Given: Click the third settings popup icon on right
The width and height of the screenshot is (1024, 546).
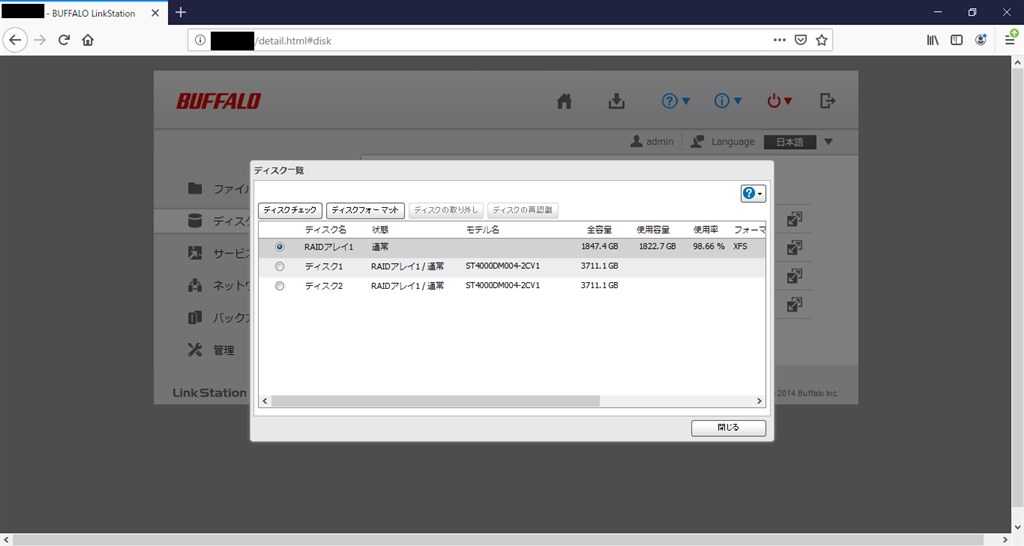Looking at the screenshot, I should point(794,276).
